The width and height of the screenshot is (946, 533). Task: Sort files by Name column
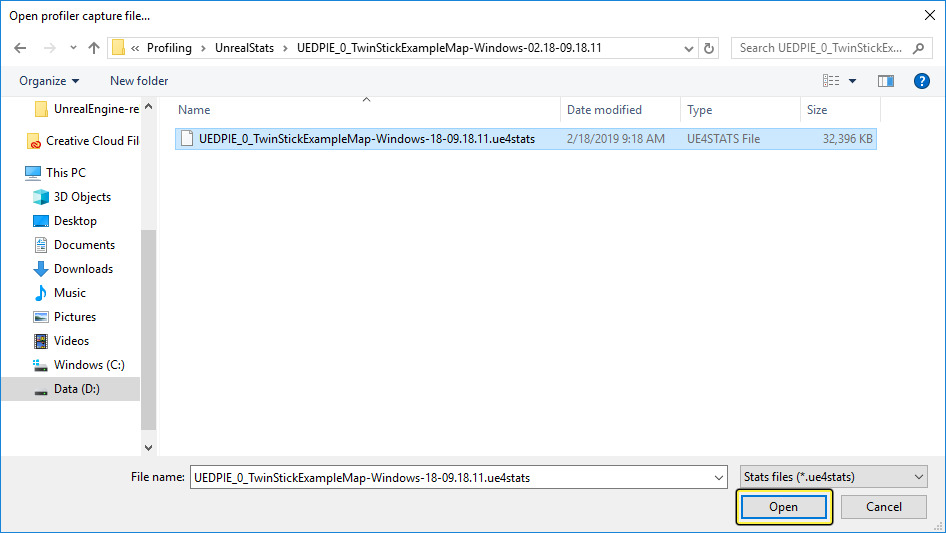pos(194,110)
